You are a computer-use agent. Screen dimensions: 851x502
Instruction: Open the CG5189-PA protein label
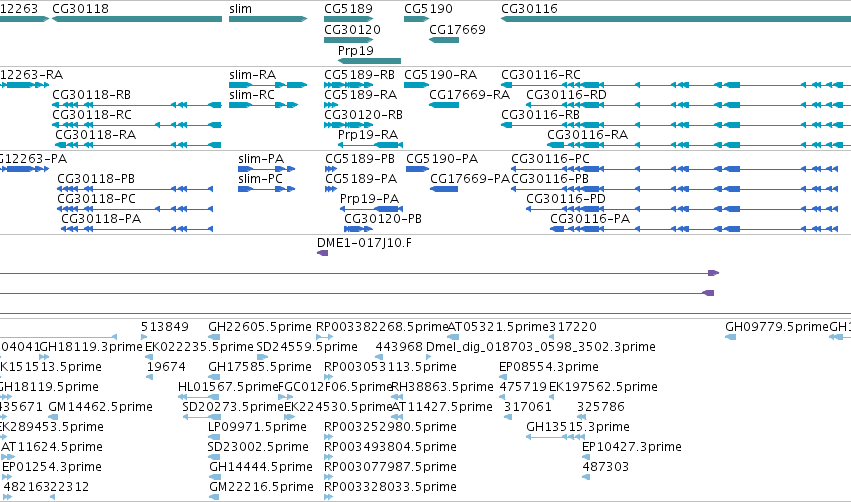click(x=361, y=179)
